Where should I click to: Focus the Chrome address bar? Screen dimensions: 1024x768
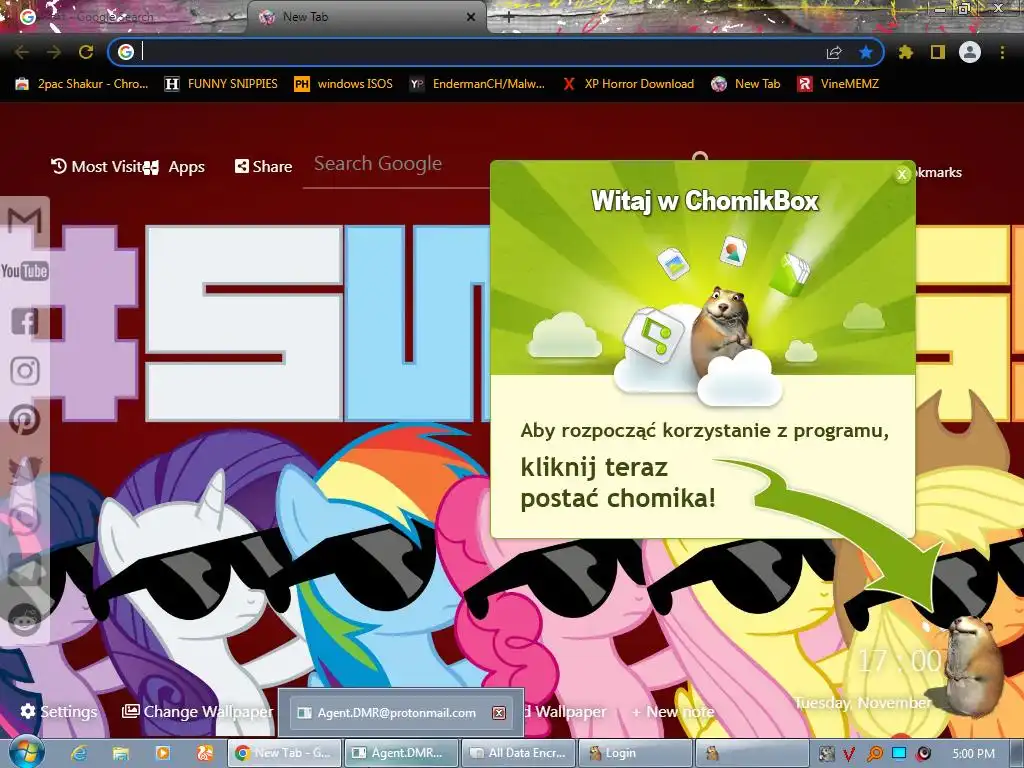pyautogui.click(x=483, y=52)
